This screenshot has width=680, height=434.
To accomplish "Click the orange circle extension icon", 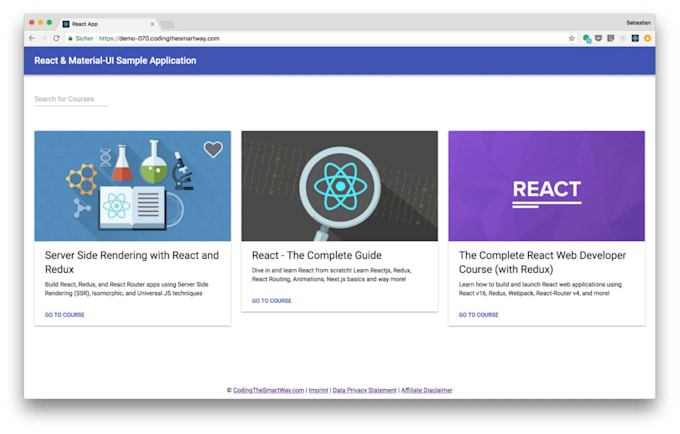I will point(647,38).
